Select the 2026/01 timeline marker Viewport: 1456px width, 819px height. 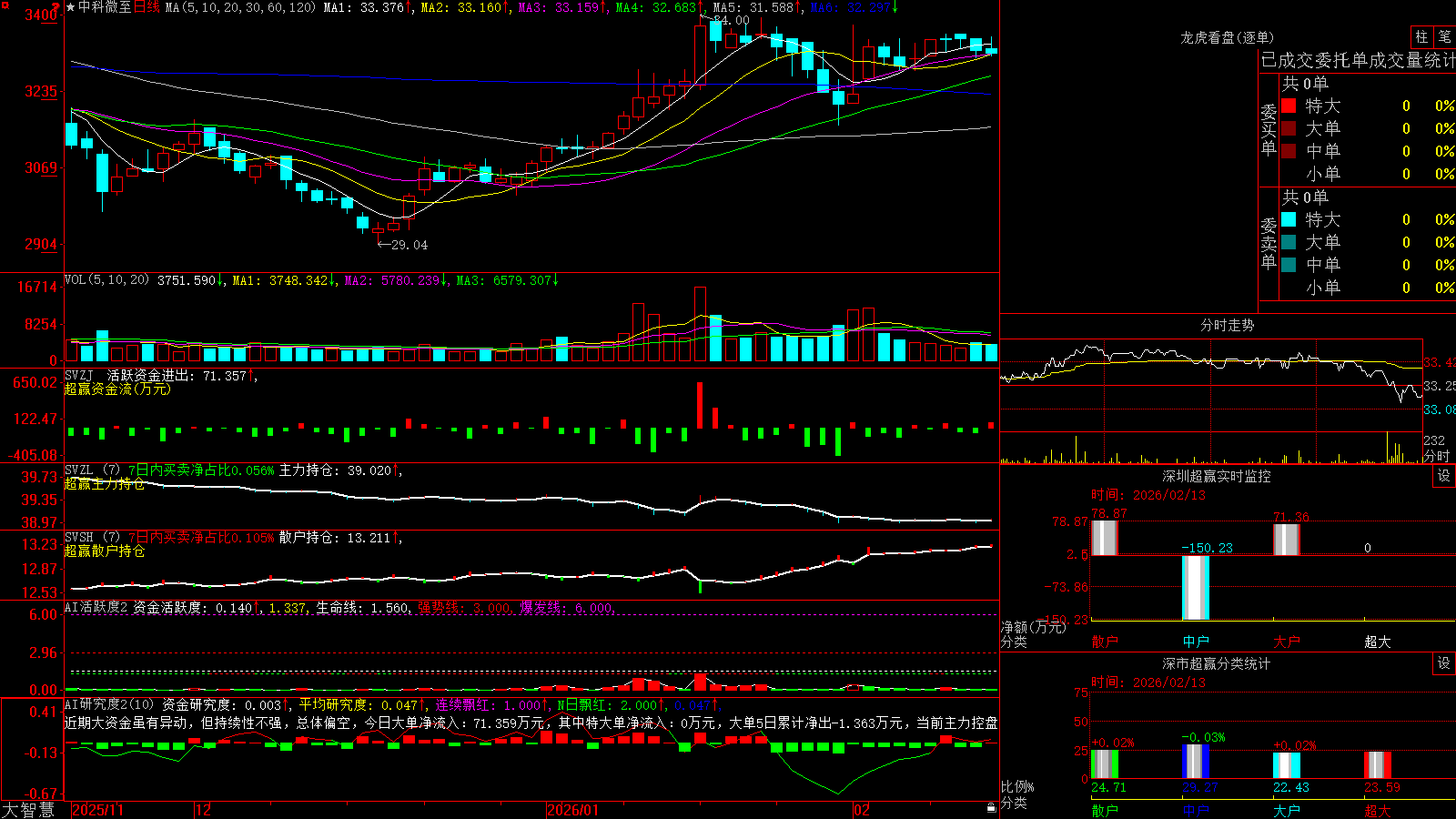572,810
